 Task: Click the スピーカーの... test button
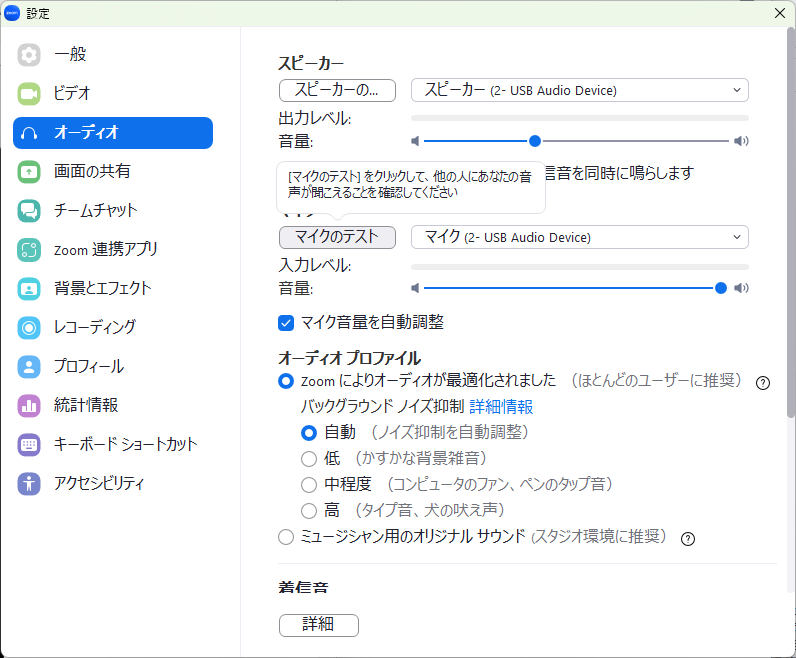[337, 90]
